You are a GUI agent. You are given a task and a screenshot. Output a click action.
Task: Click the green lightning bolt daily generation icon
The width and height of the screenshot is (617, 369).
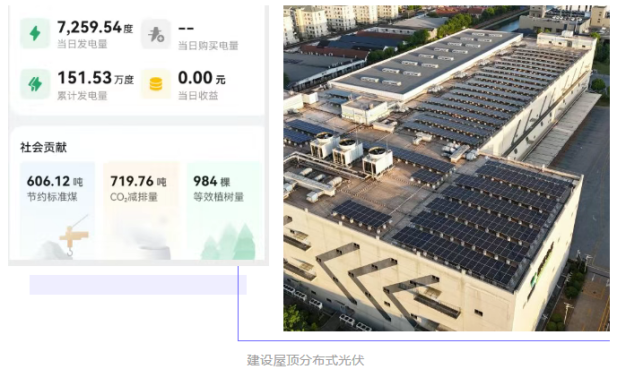pyautogui.click(x=35, y=33)
